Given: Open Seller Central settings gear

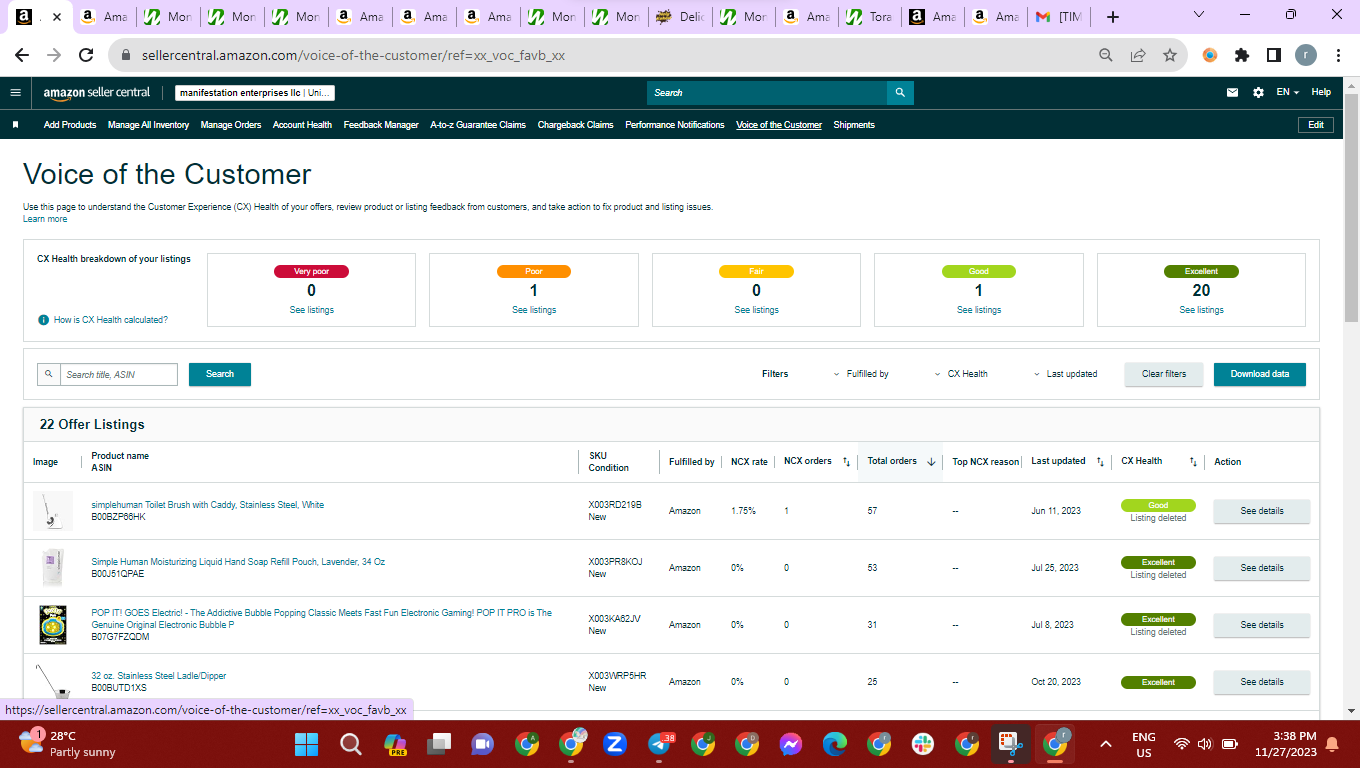Looking at the screenshot, I should (1258, 92).
